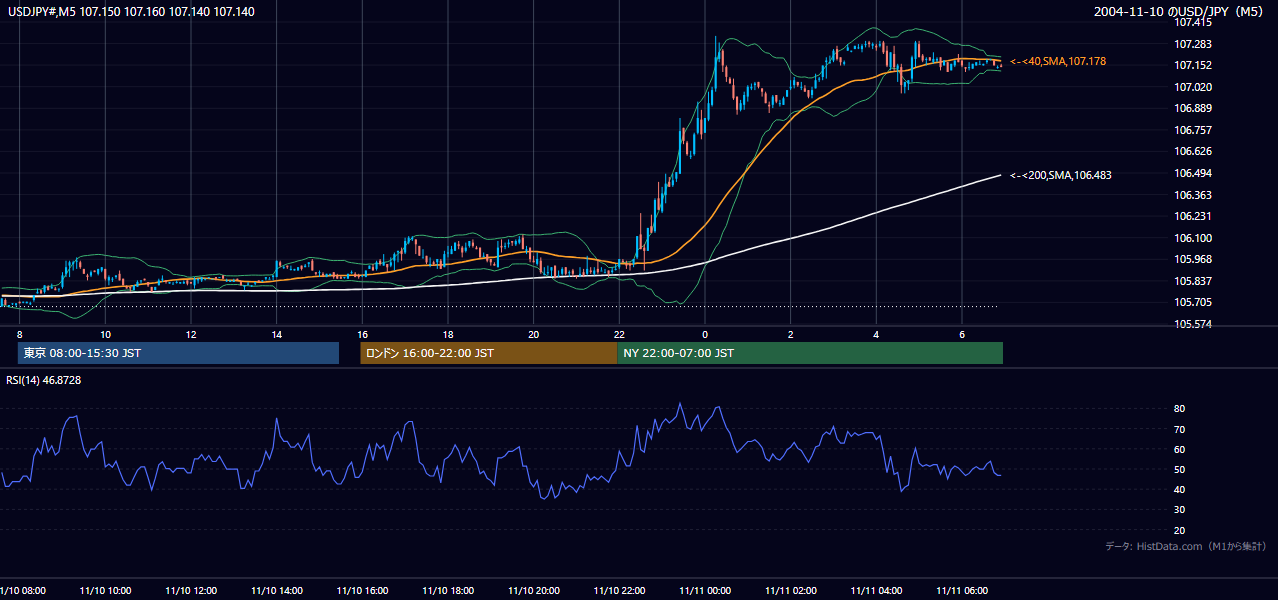This screenshot has height=600, width=1278.
Task: Click hour label 18 under price chart
Action: tap(448, 334)
